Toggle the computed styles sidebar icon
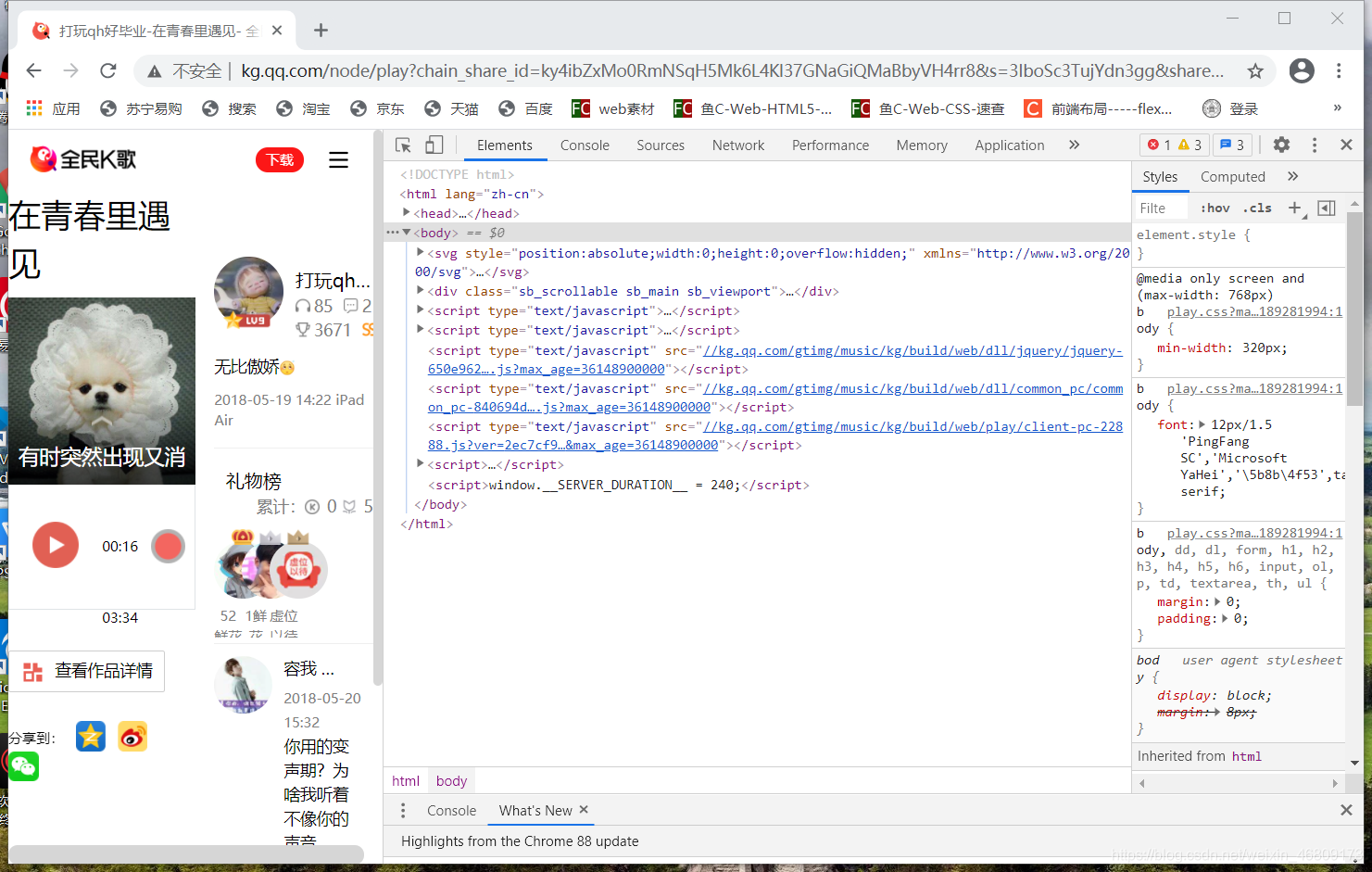Viewport: 1372px width, 872px height. 1327,208
